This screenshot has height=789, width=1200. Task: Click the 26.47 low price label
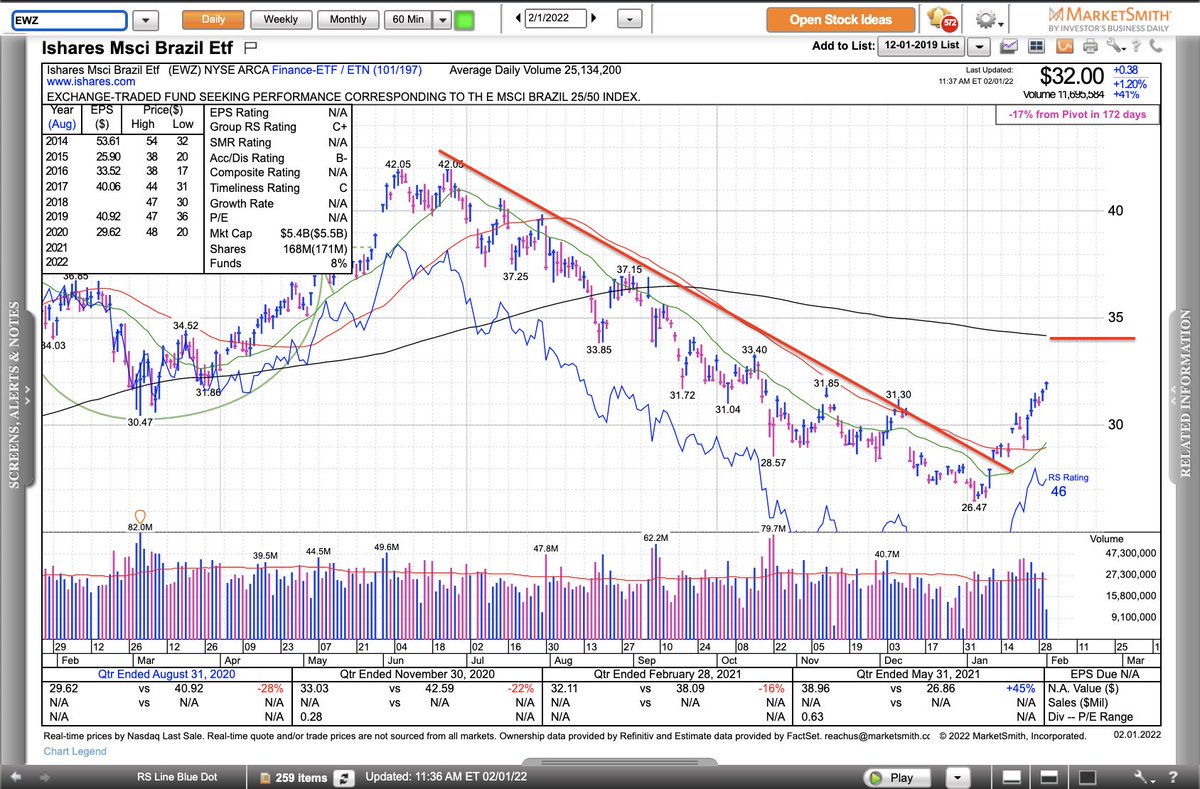click(x=974, y=508)
